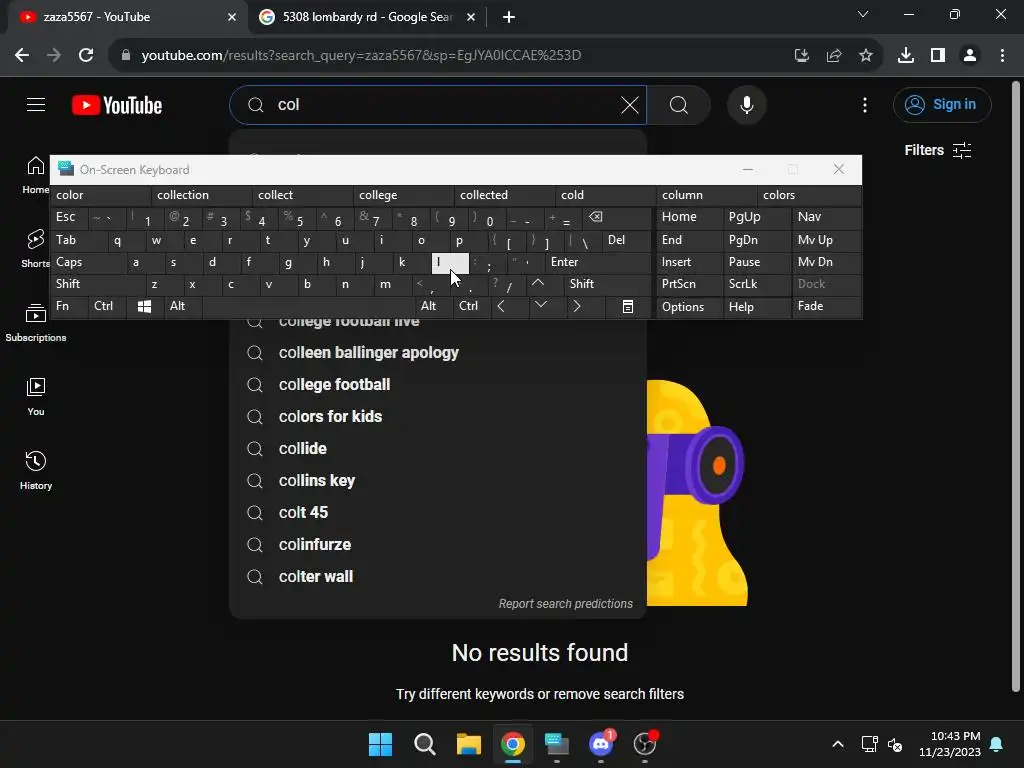Switch to the 5308 lombardy rd Google Search tab
This screenshot has width=1024, height=768.
[x=367, y=17]
